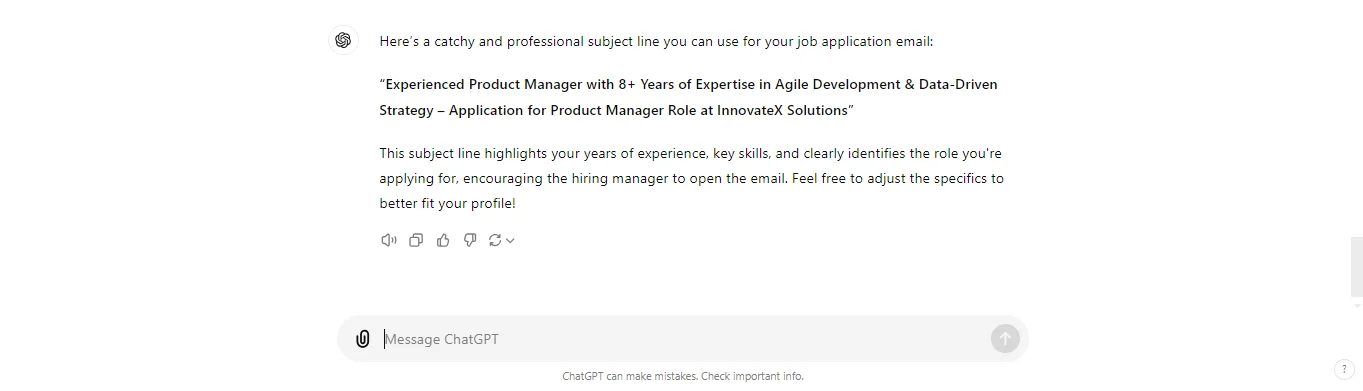Click the scrollbar down arrow at right edge
The image size is (1363, 391).
point(1357,306)
